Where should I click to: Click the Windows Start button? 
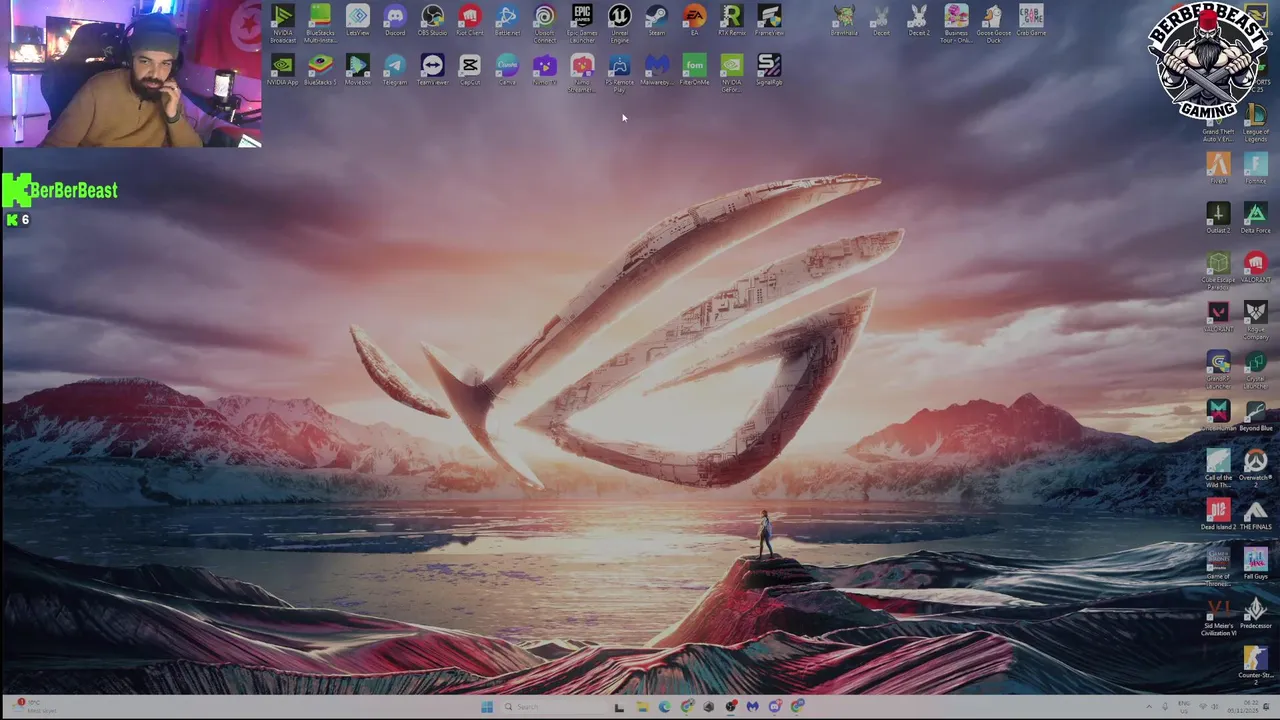[487, 707]
